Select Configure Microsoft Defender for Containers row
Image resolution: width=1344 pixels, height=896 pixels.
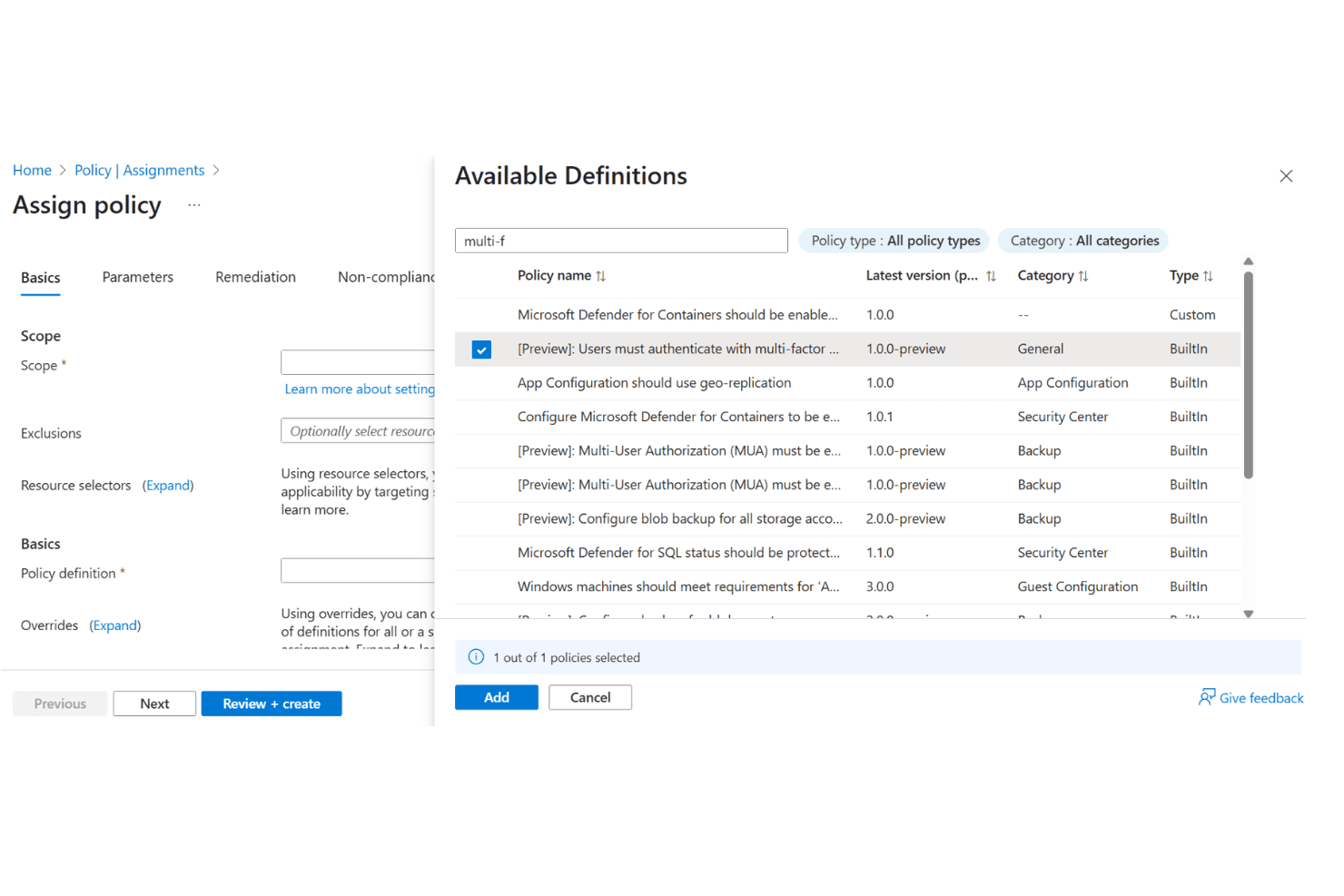[847, 417]
